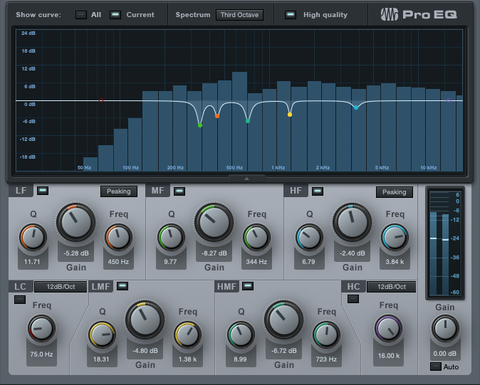Click the MF Freq knob
This screenshot has width=480, height=385.
coord(257,237)
